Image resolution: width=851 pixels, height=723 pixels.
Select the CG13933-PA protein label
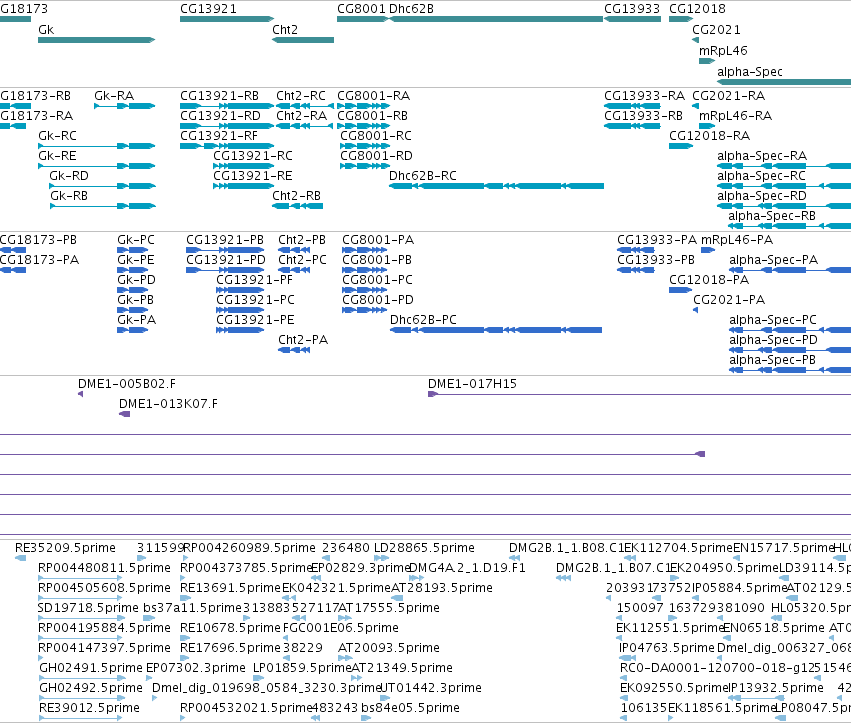pos(657,239)
